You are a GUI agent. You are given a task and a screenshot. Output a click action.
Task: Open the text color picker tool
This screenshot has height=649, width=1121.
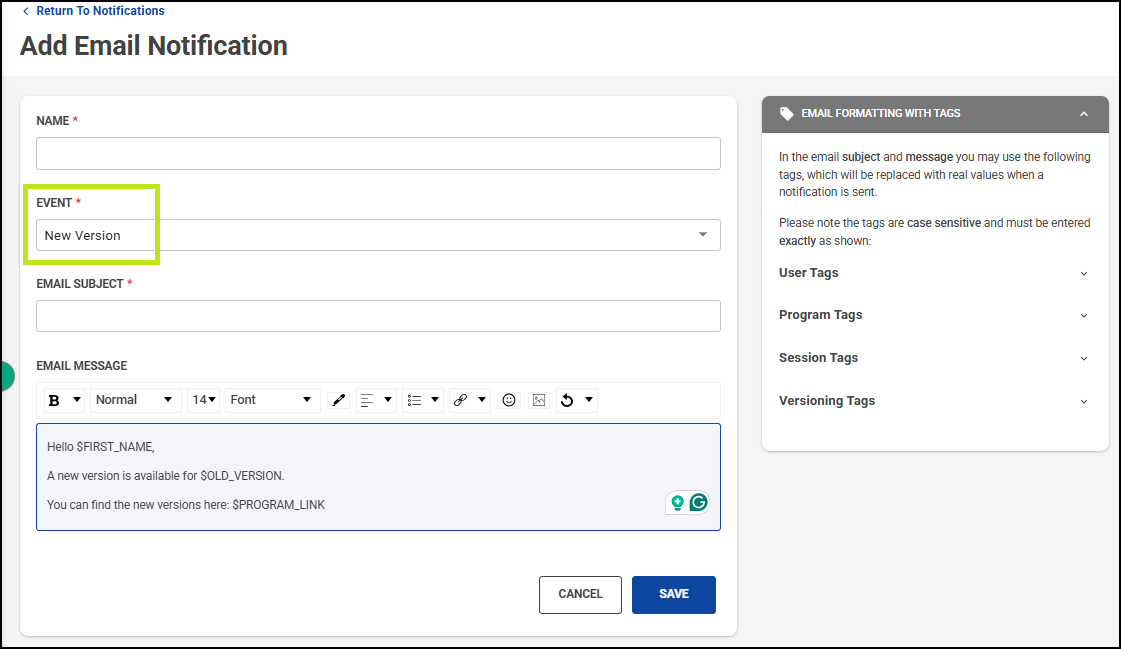[338, 400]
